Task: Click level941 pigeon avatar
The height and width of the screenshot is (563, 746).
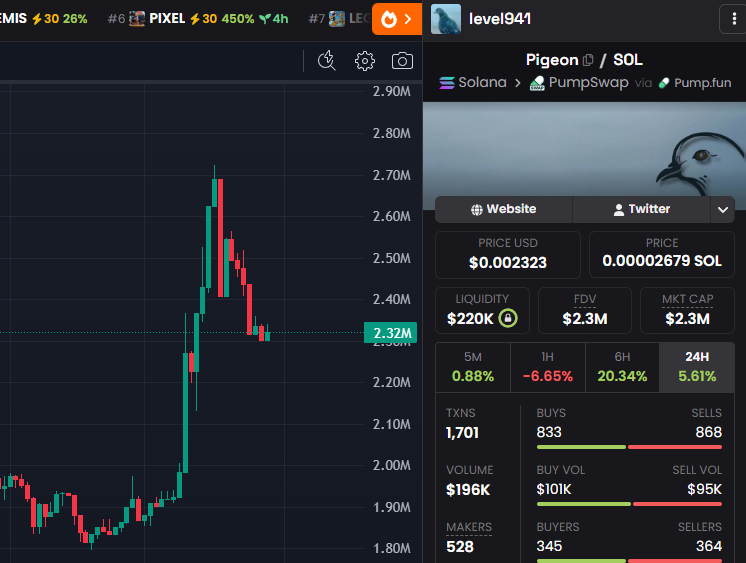Action: (x=446, y=19)
